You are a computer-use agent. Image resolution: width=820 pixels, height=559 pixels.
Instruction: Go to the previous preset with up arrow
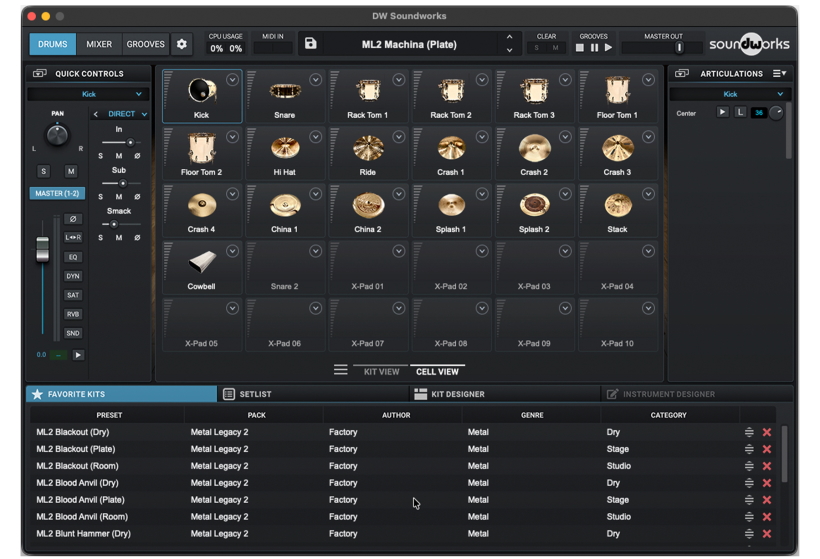click(x=509, y=37)
